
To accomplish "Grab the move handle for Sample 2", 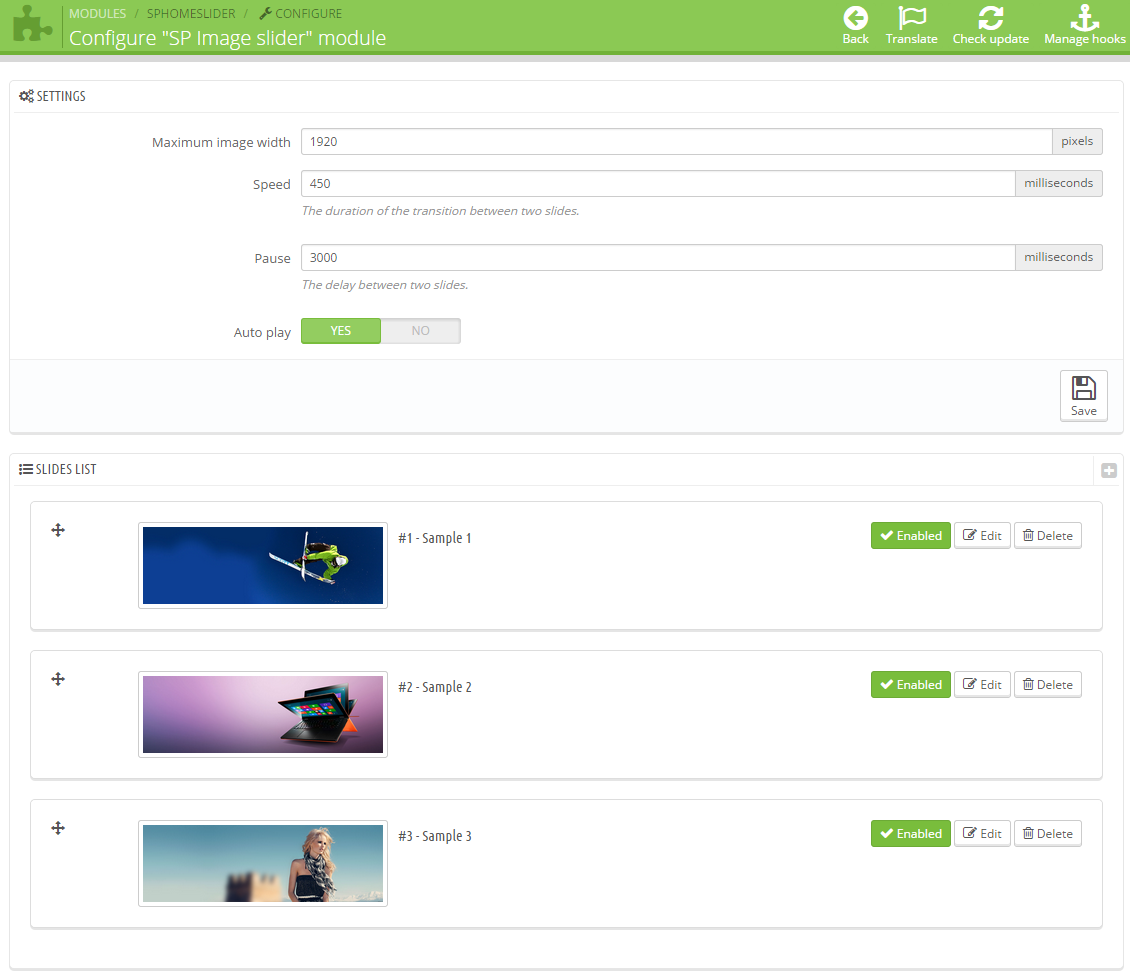I will 58,679.
